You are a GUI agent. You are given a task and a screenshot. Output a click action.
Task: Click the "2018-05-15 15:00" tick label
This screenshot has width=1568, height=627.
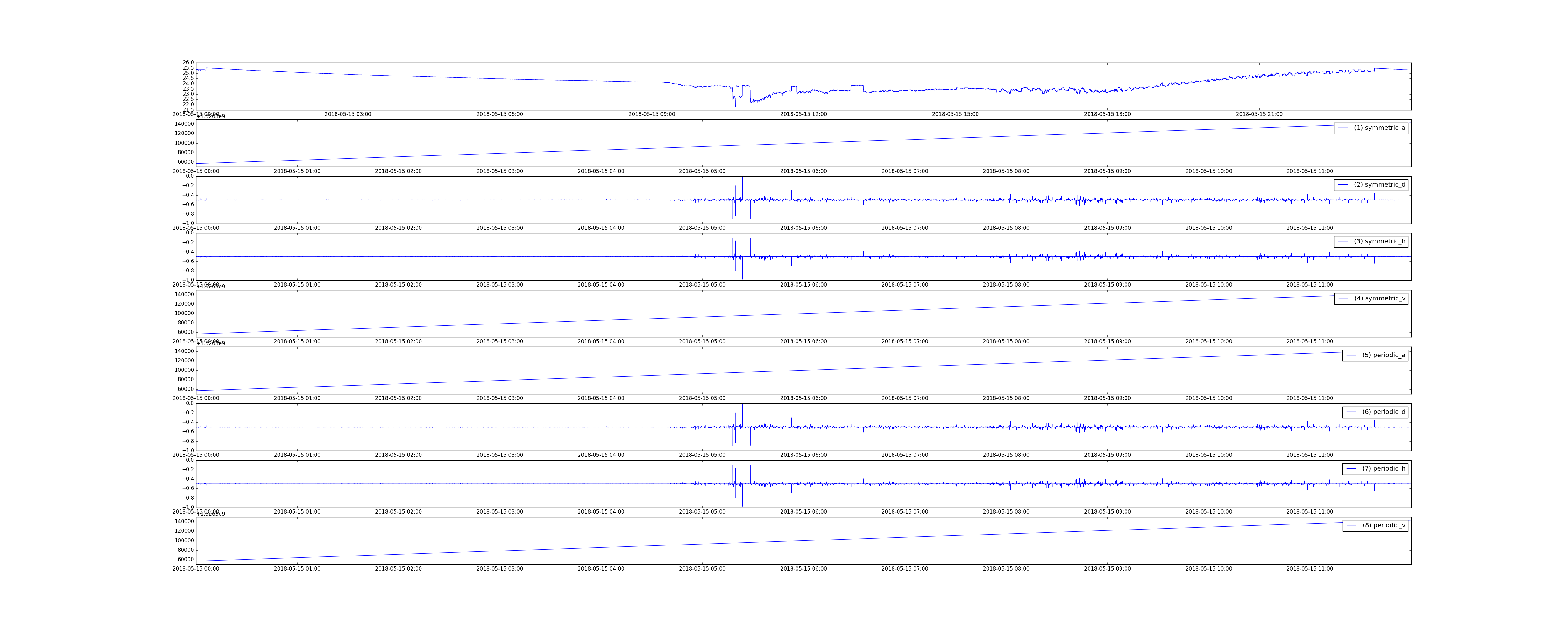pos(956,114)
